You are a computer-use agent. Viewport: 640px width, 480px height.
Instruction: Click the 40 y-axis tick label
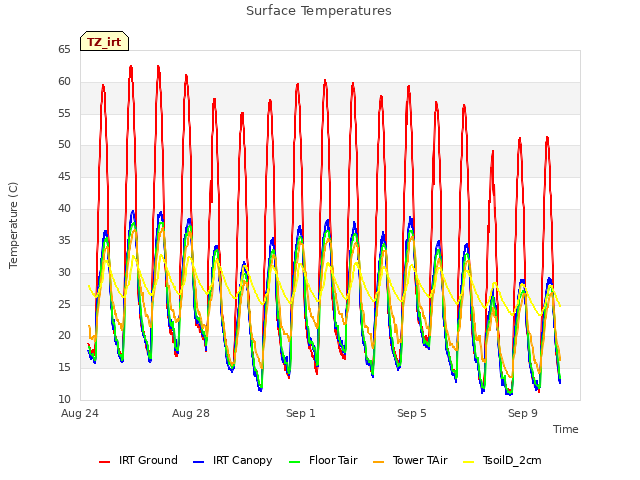click(x=64, y=209)
